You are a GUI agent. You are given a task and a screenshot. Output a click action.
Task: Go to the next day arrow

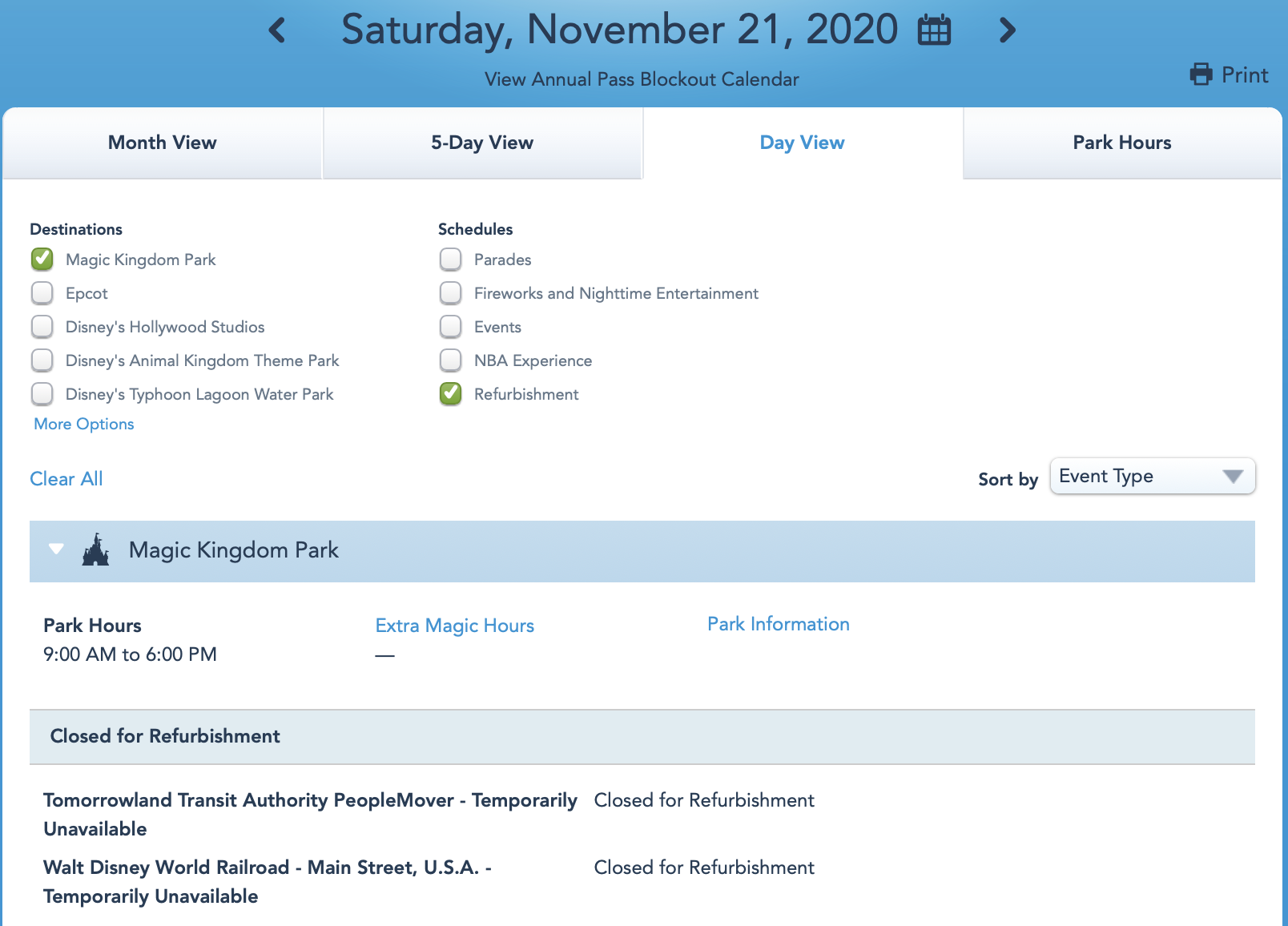tap(1008, 30)
